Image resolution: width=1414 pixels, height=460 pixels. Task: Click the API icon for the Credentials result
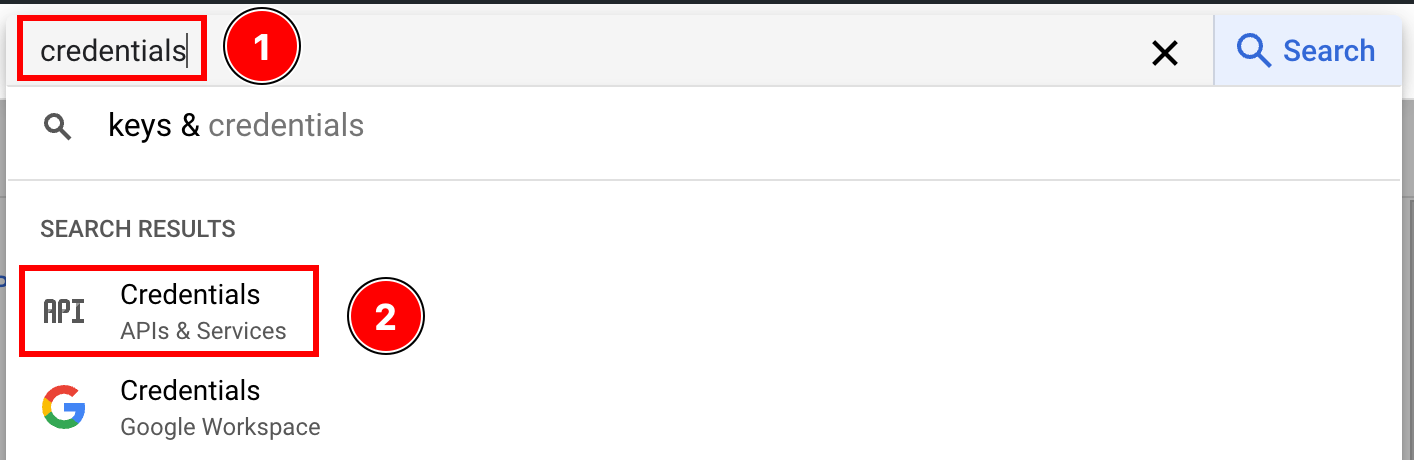[x=63, y=311]
